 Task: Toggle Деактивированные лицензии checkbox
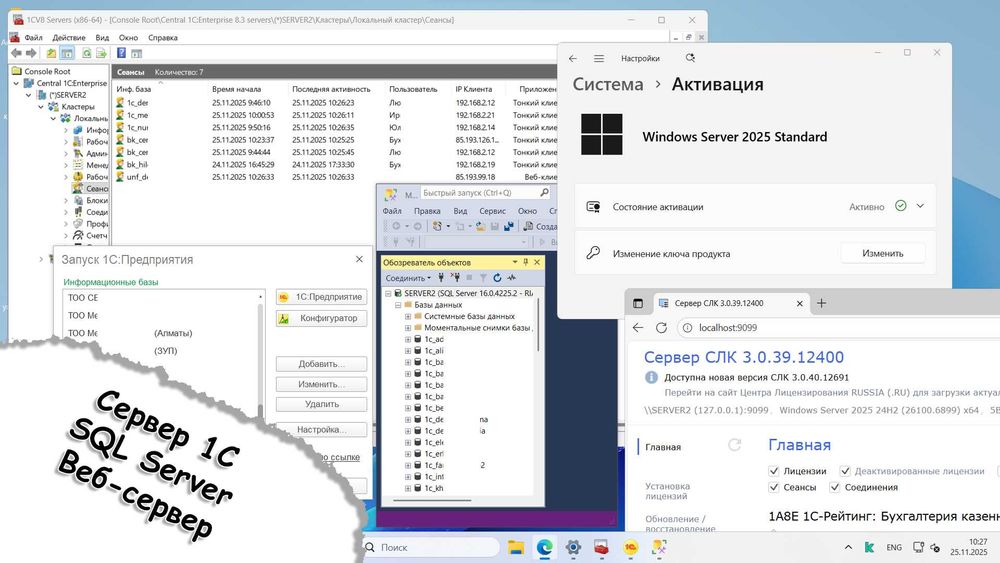(x=845, y=471)
